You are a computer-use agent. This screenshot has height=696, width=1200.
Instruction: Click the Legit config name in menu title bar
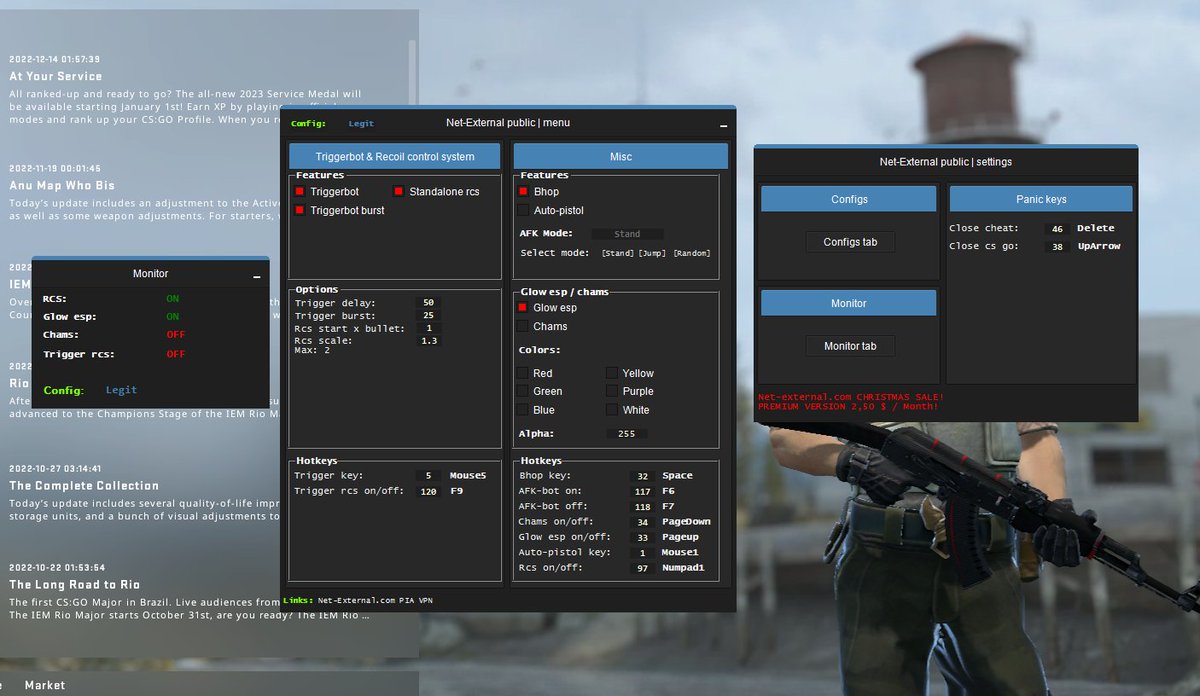point(361,124)
